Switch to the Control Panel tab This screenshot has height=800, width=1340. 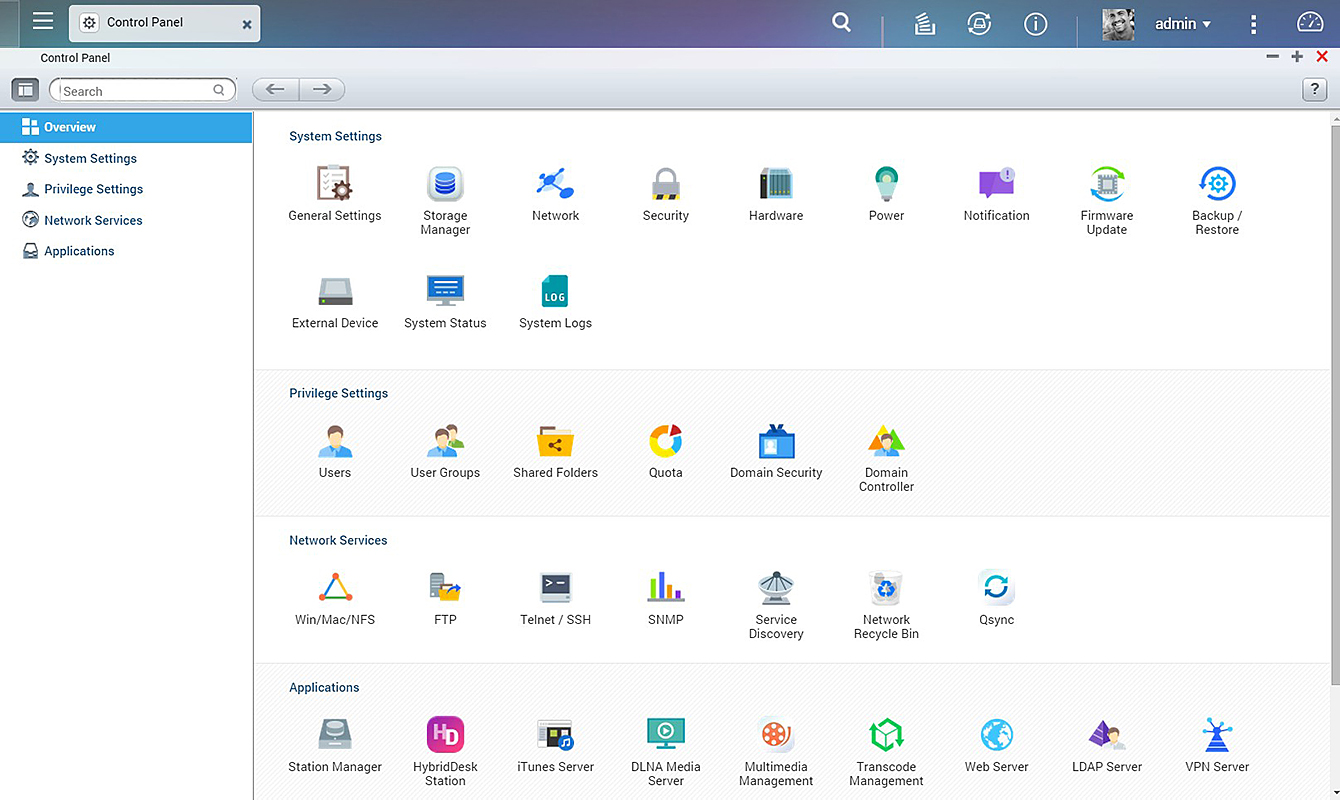150,22
